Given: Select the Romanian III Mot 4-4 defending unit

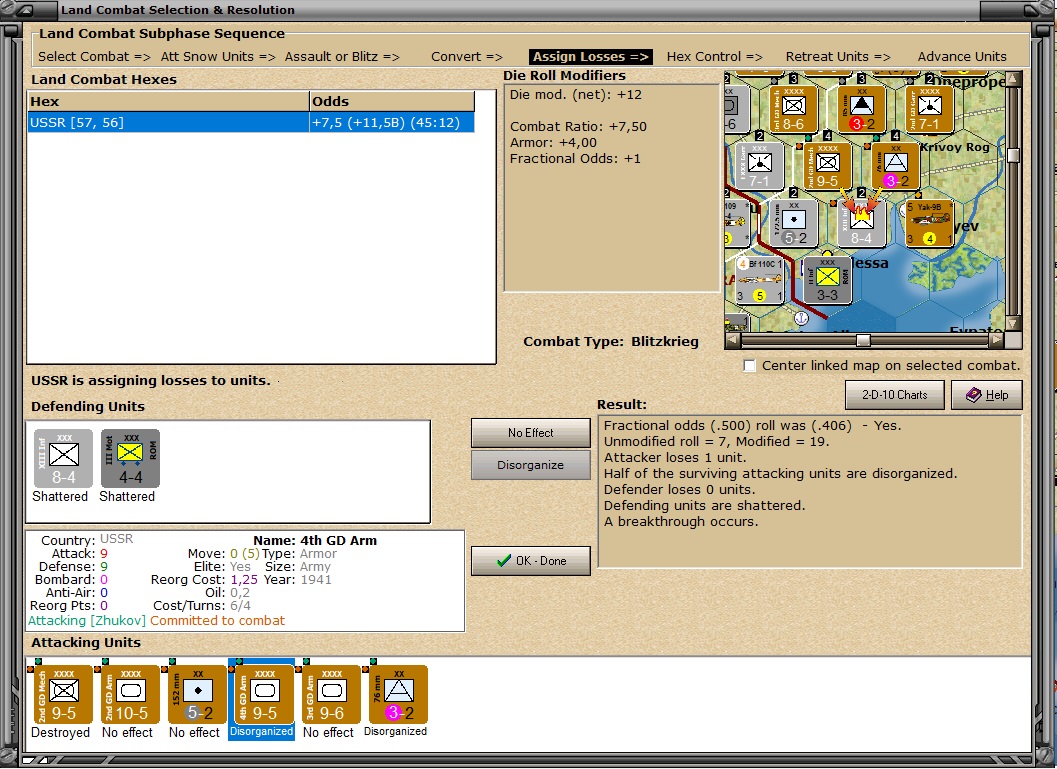Looking at the screenshot, I should pyautogui.click(x=130, y=458).
